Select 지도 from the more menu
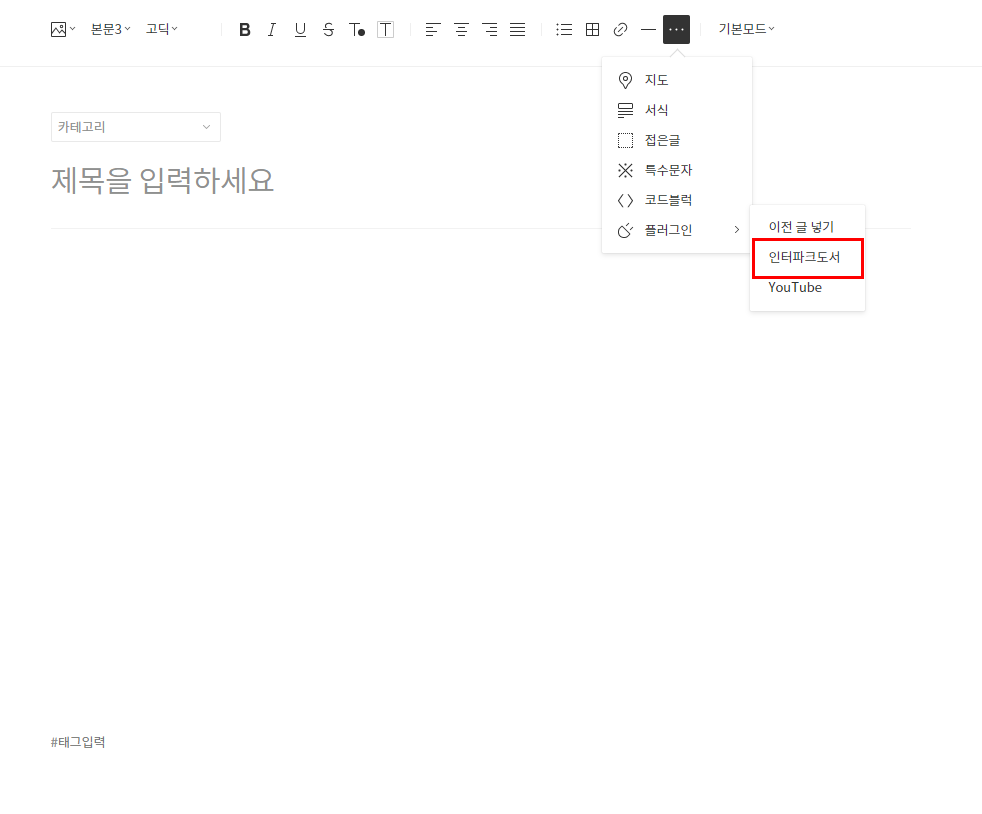This screenshot has height=814, width=982. pyautogui.click(x=677, y=80)
